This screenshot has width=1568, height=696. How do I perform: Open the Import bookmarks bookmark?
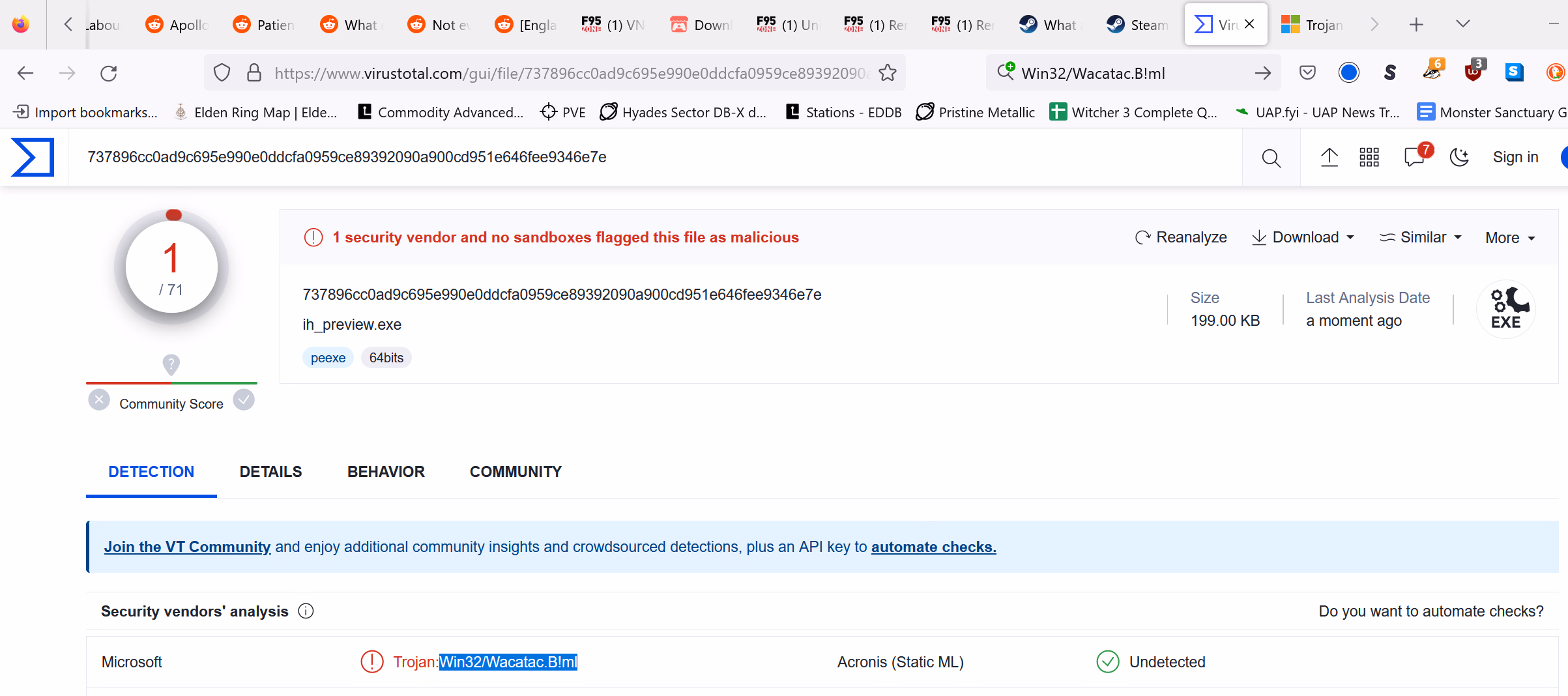click(x=85, y=112)
